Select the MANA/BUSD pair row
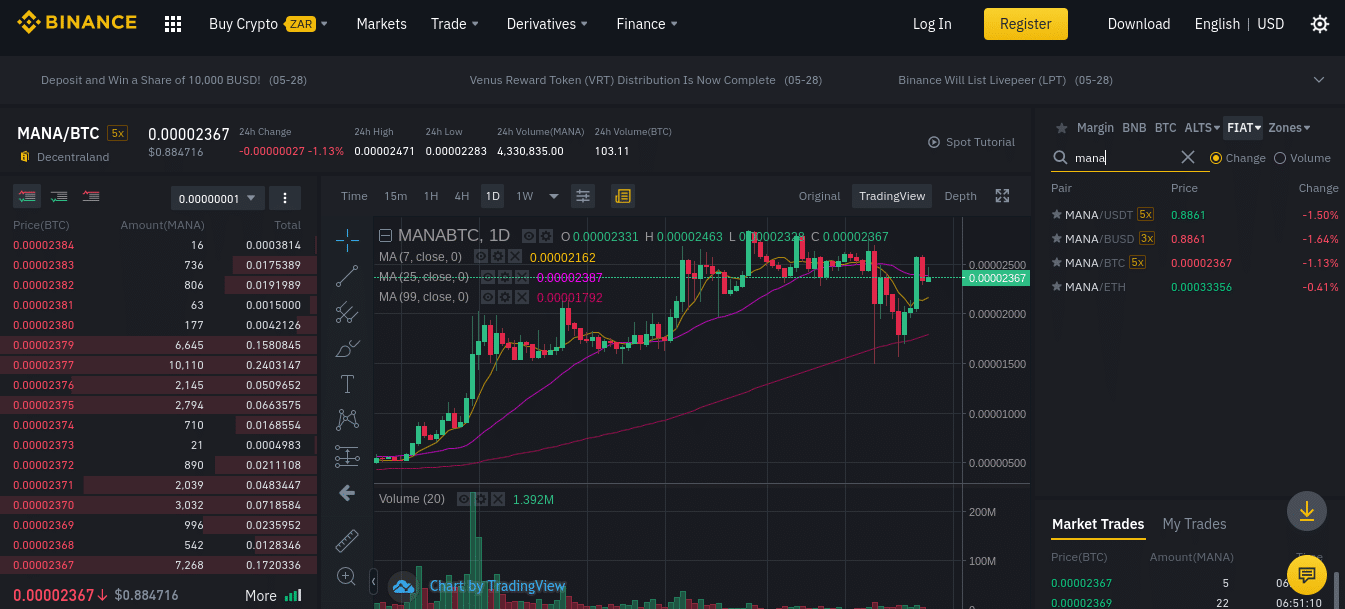The image size is (1345, 609). (1194, 239)
